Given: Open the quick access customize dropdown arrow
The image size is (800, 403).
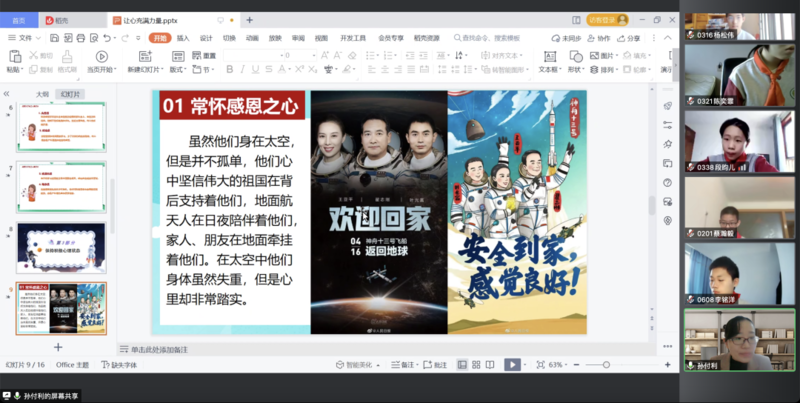Looking at the screenshot, I should (138, 38).
